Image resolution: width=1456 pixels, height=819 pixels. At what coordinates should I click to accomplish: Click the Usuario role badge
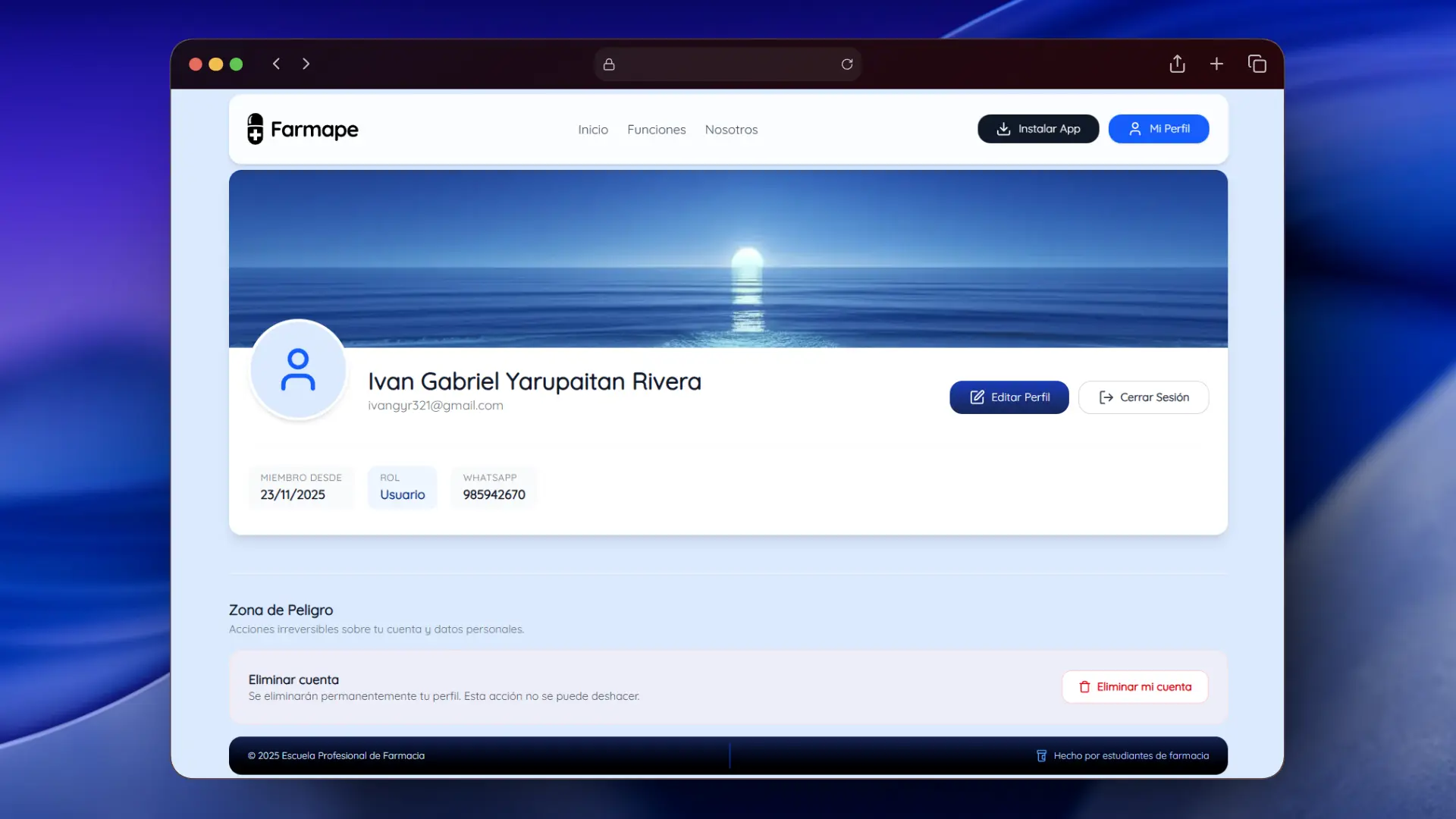click(402, 487)
